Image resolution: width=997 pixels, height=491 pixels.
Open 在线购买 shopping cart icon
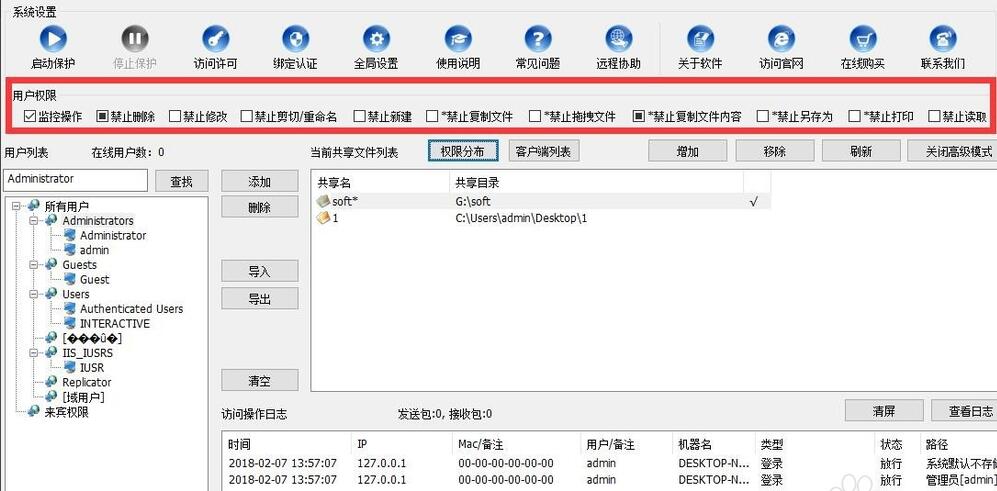coord(863,39)
